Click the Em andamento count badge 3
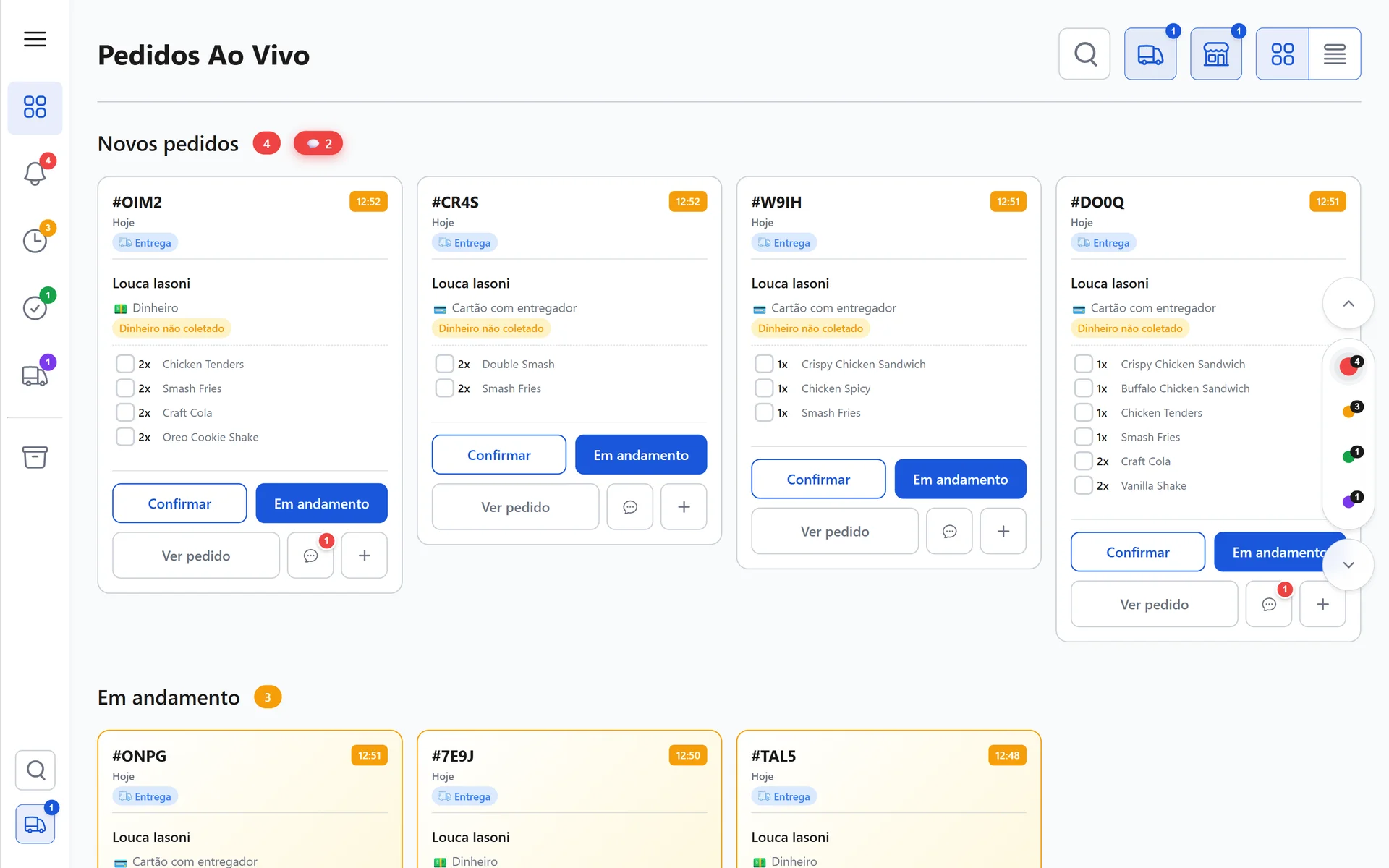 [x=268, y=697]
